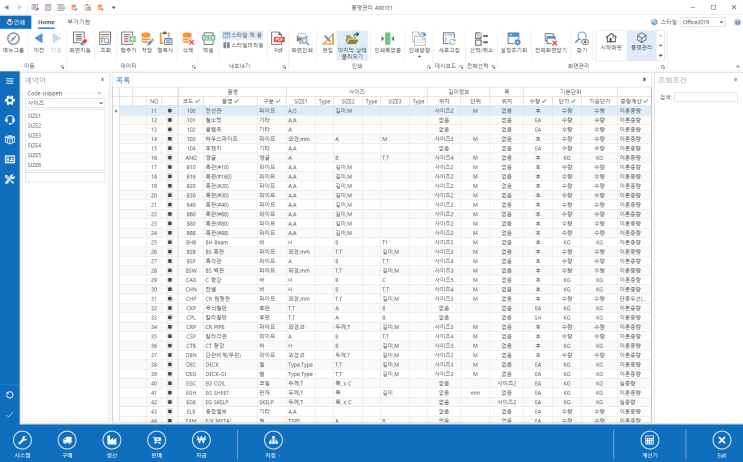The width and height of the screenshot is (743, 462).
Task: Open 자금 finance module won icon
Action: 201,440
